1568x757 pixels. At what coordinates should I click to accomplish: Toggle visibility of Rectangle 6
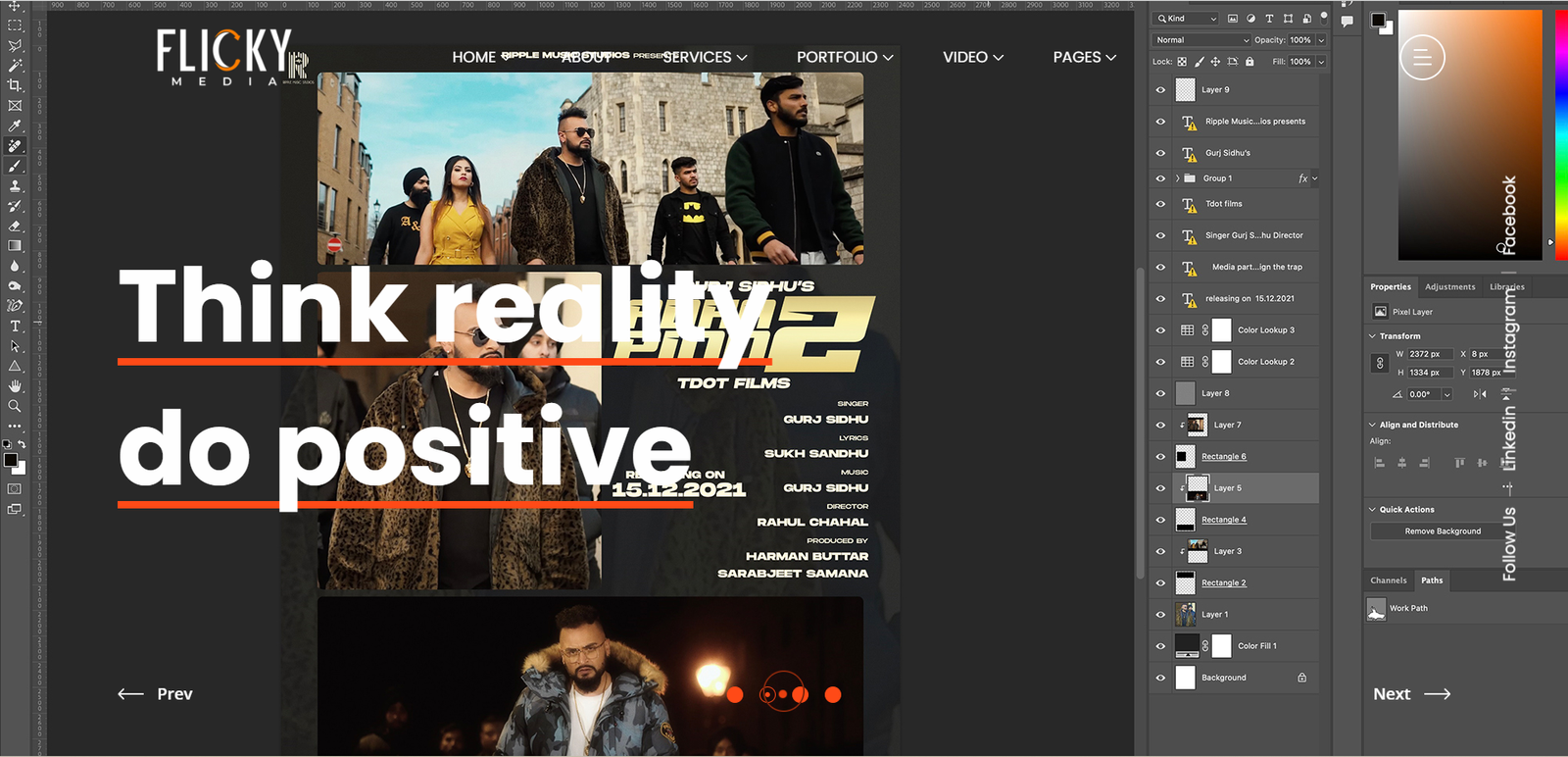(x=1160, y=456)
